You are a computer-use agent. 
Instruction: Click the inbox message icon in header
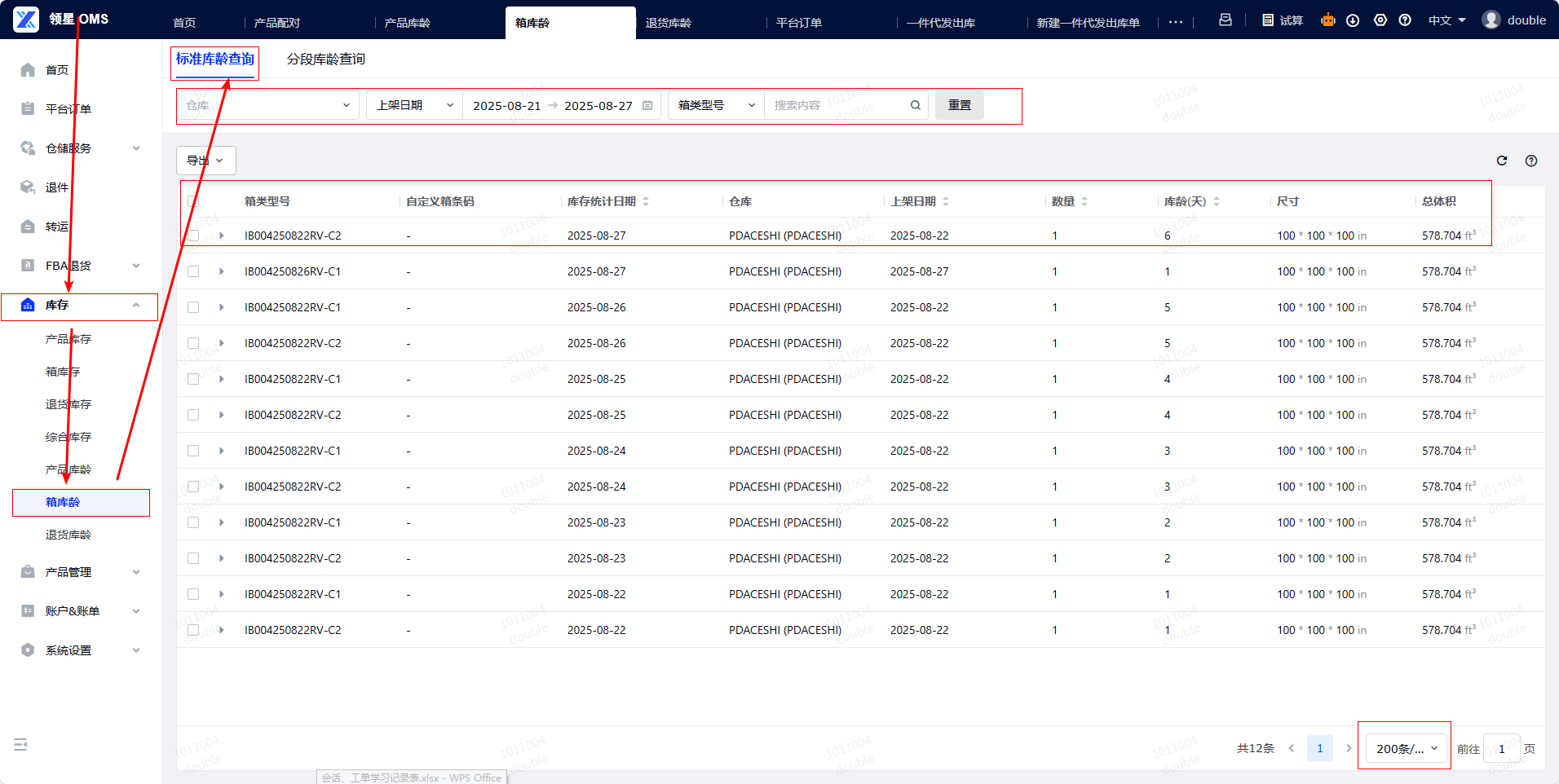(1225, 20)
